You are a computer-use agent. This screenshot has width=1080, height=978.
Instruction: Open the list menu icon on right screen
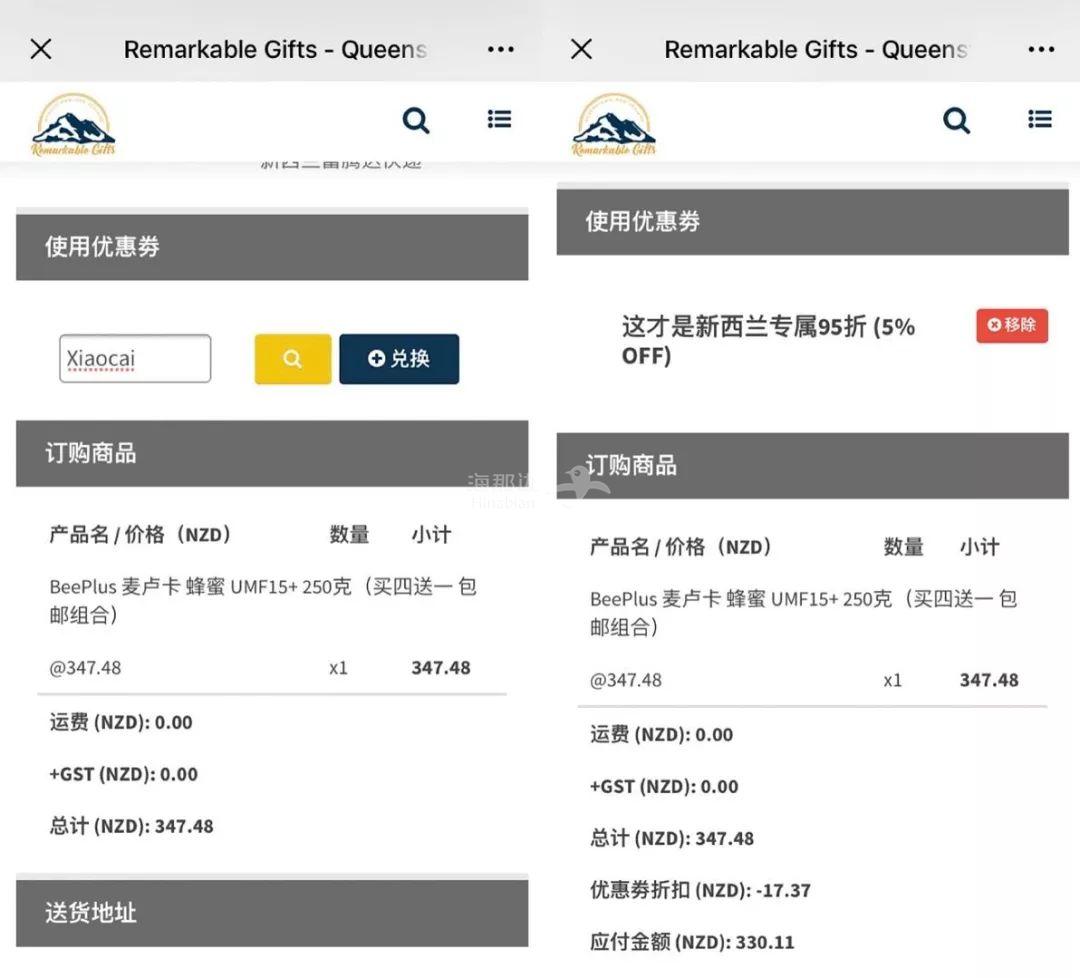[x=1040, y=119]
